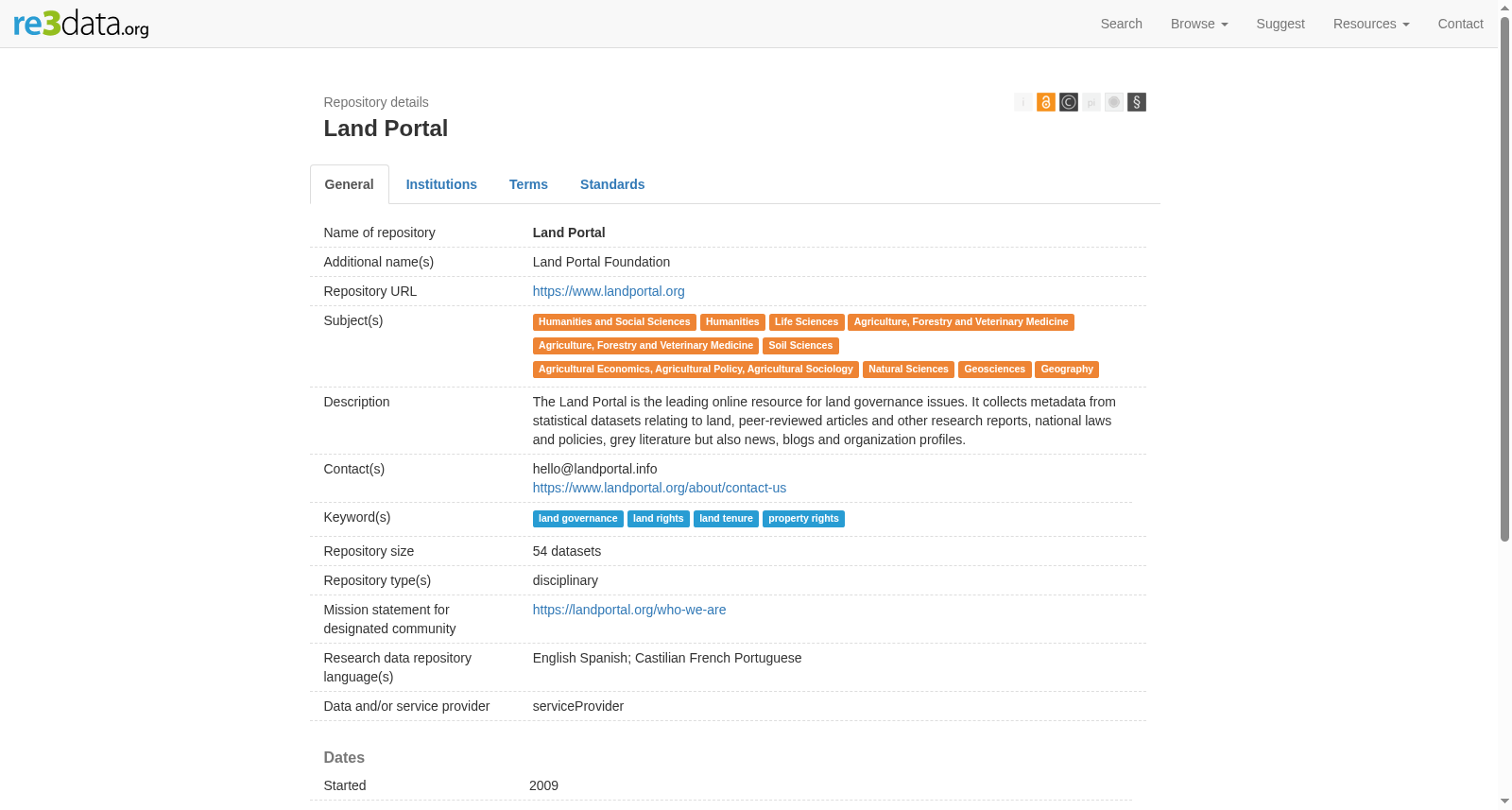Click the '54 datasets' repository size value
The image size is (1512, 810).
pos(566,551)
